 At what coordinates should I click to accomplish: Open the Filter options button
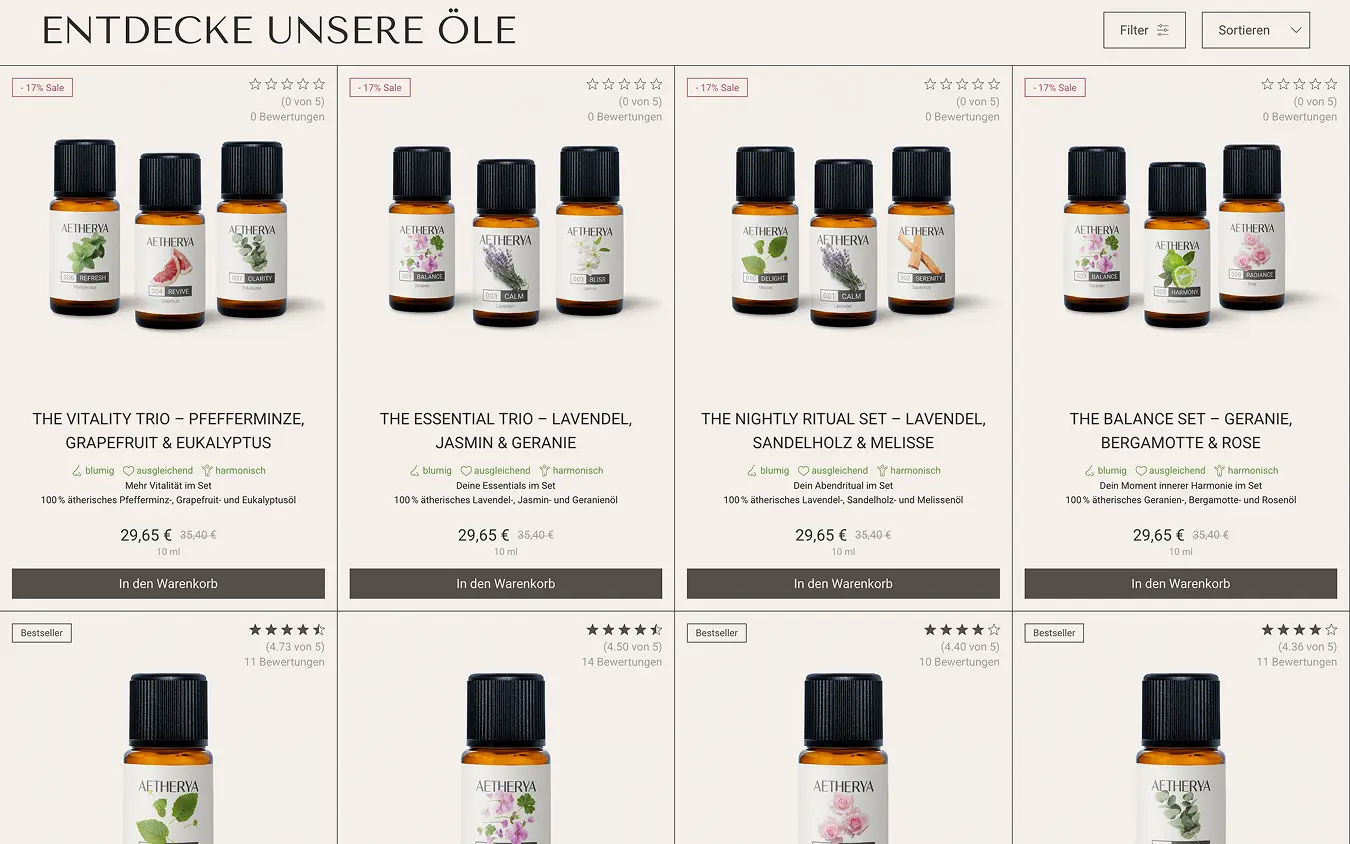(x=1144, y=30)
